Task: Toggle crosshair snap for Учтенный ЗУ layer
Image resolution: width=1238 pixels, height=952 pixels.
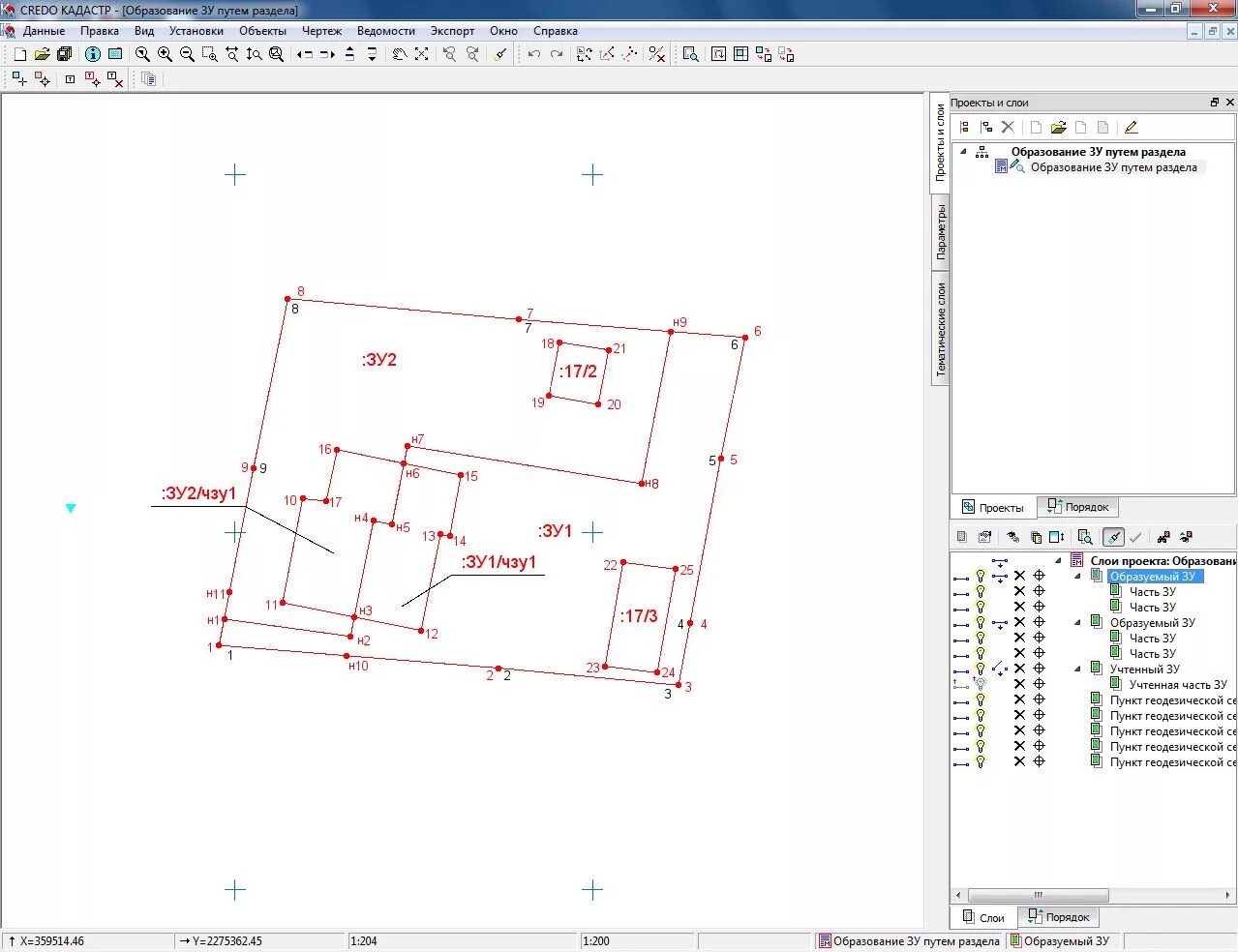Action: [1039, 669]
